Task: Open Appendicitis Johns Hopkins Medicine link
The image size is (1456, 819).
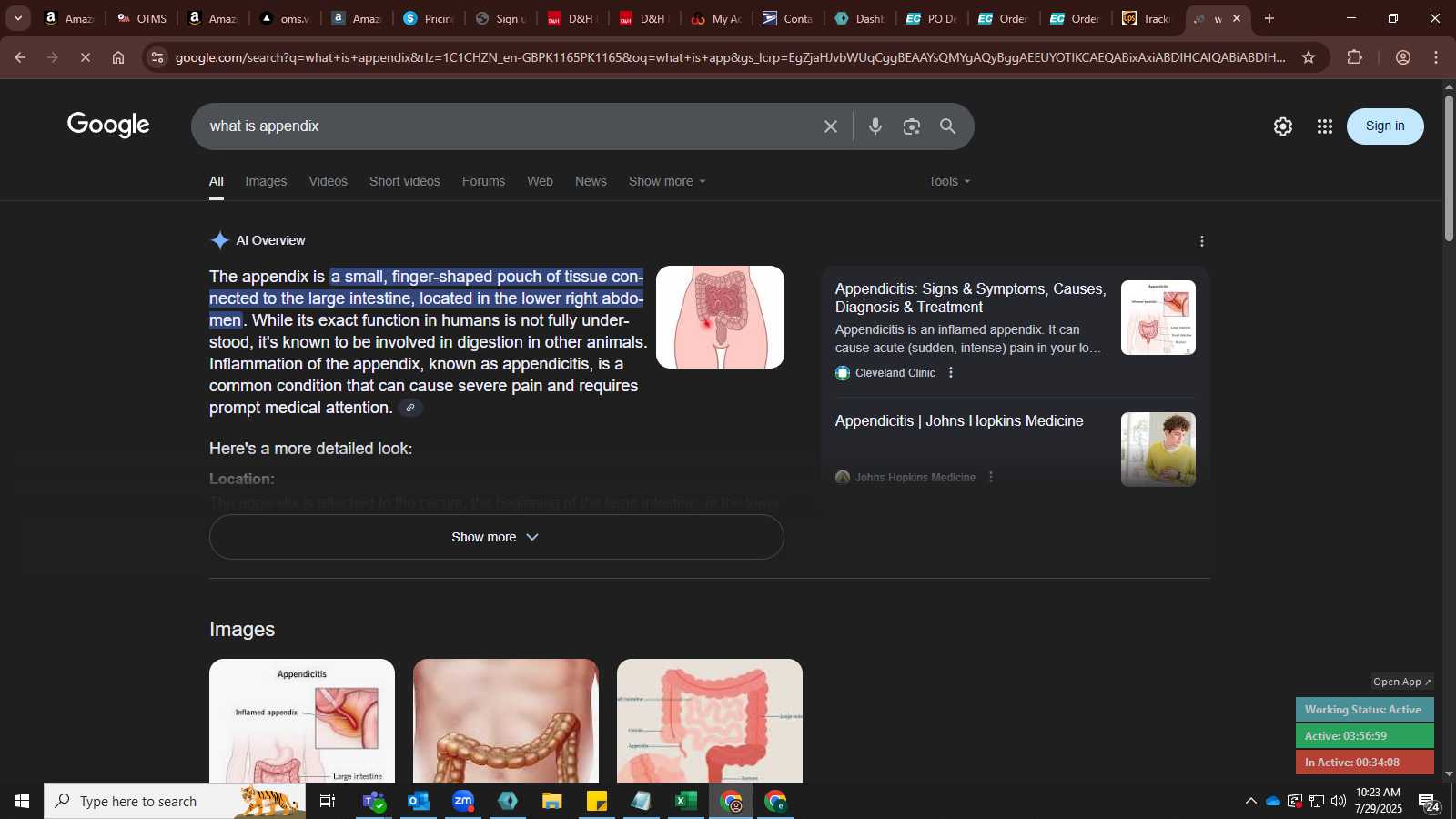Action: (x=959, y=420)
